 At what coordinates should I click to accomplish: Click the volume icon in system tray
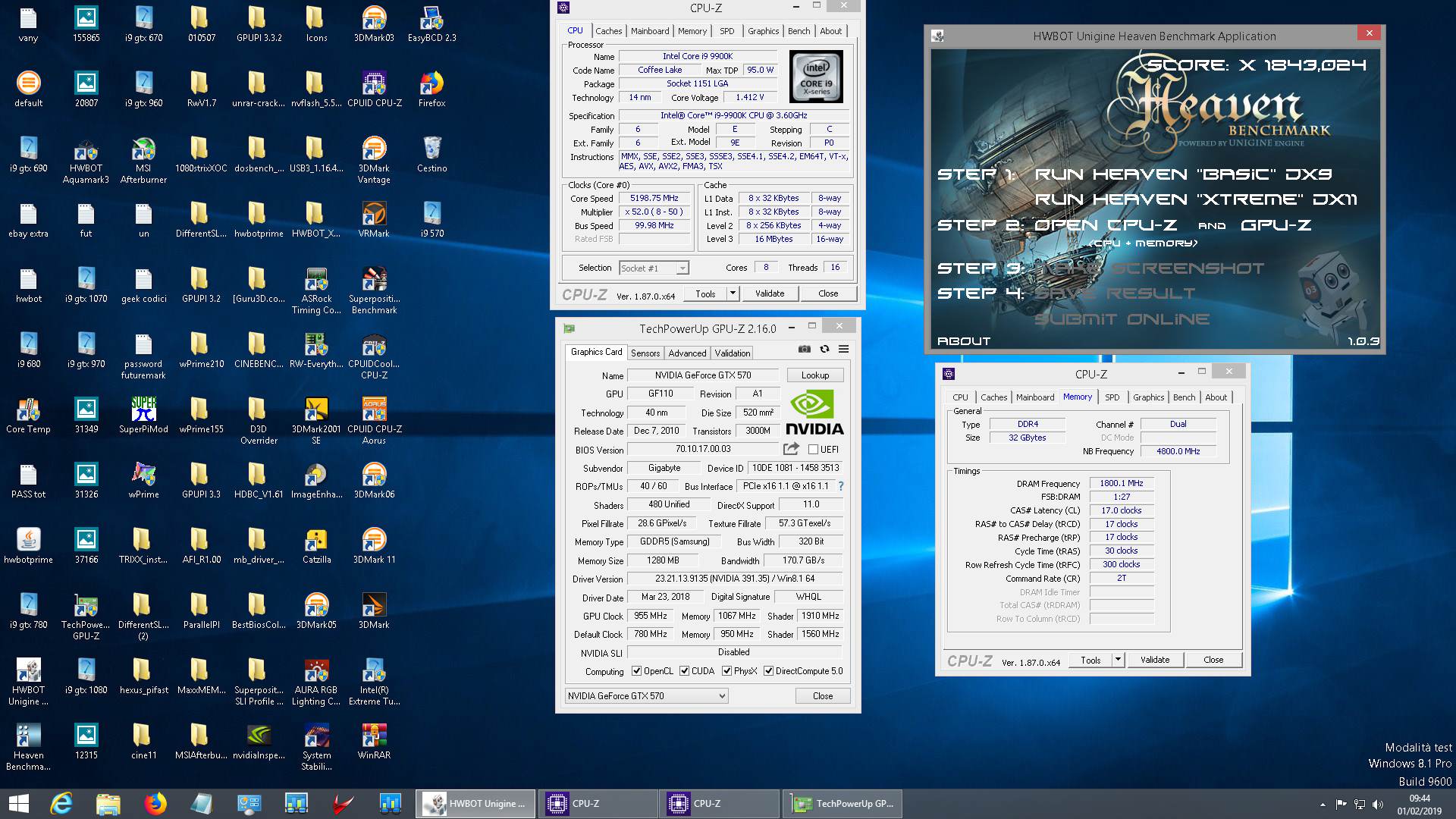pos(1378,804)
